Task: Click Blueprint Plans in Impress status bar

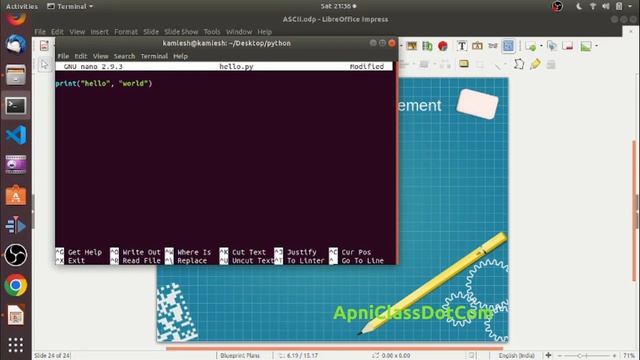Action: point(240,356)
